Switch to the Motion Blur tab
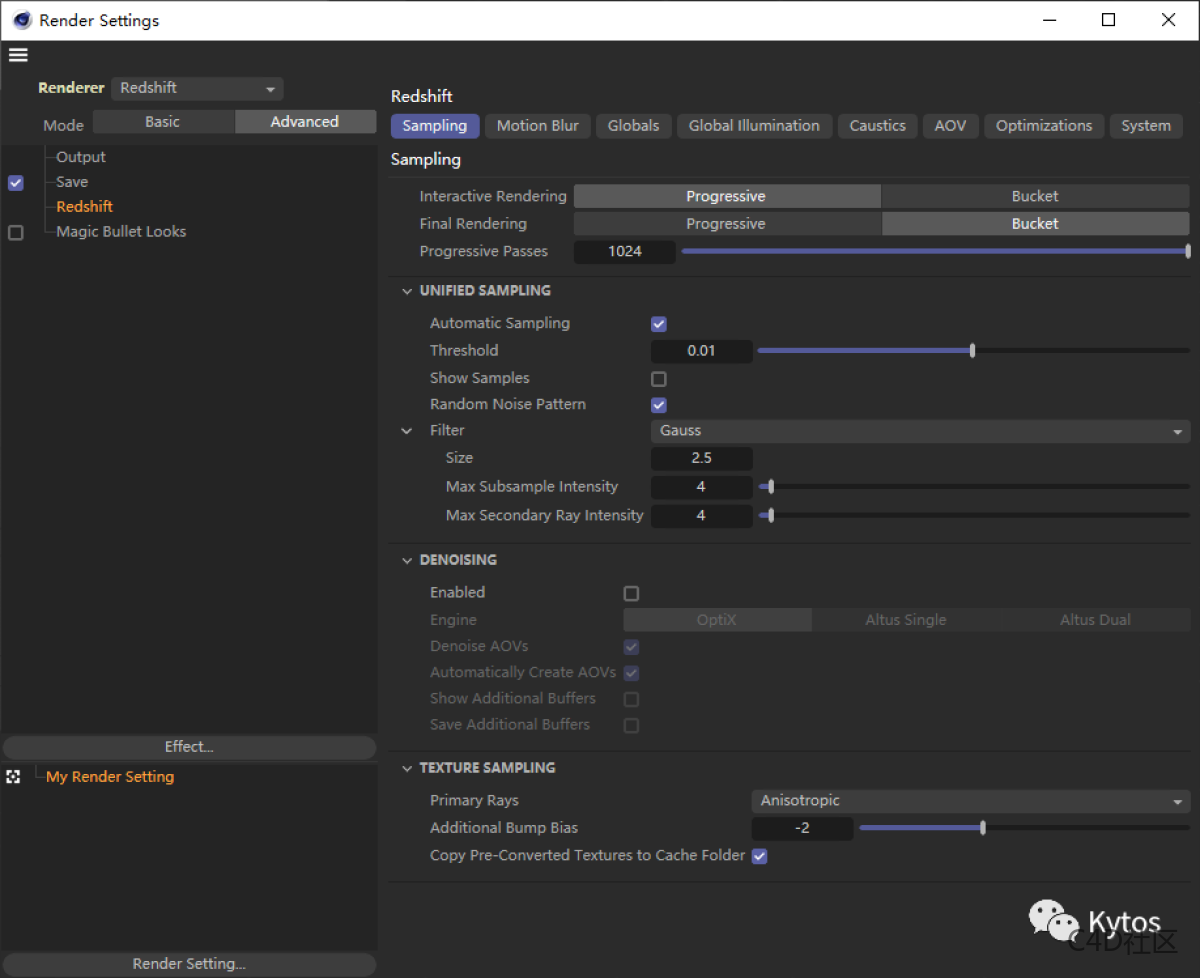This screenshot has height=978, width=1200. click(x=537, y=125)
